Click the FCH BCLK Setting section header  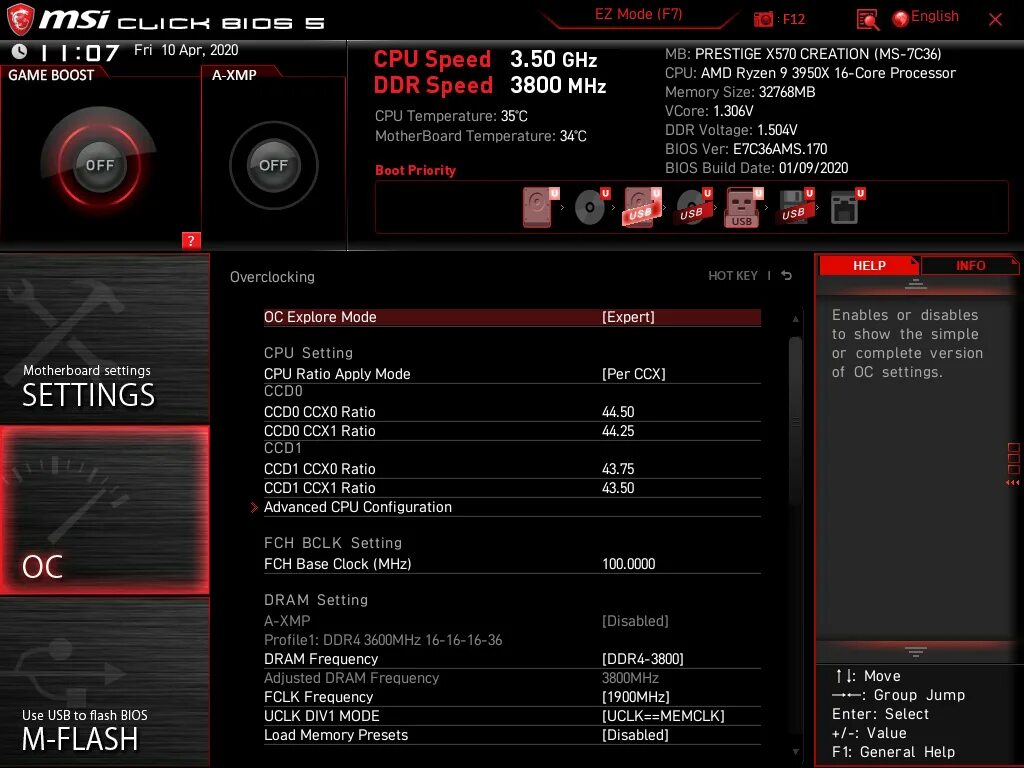point(333,543)
